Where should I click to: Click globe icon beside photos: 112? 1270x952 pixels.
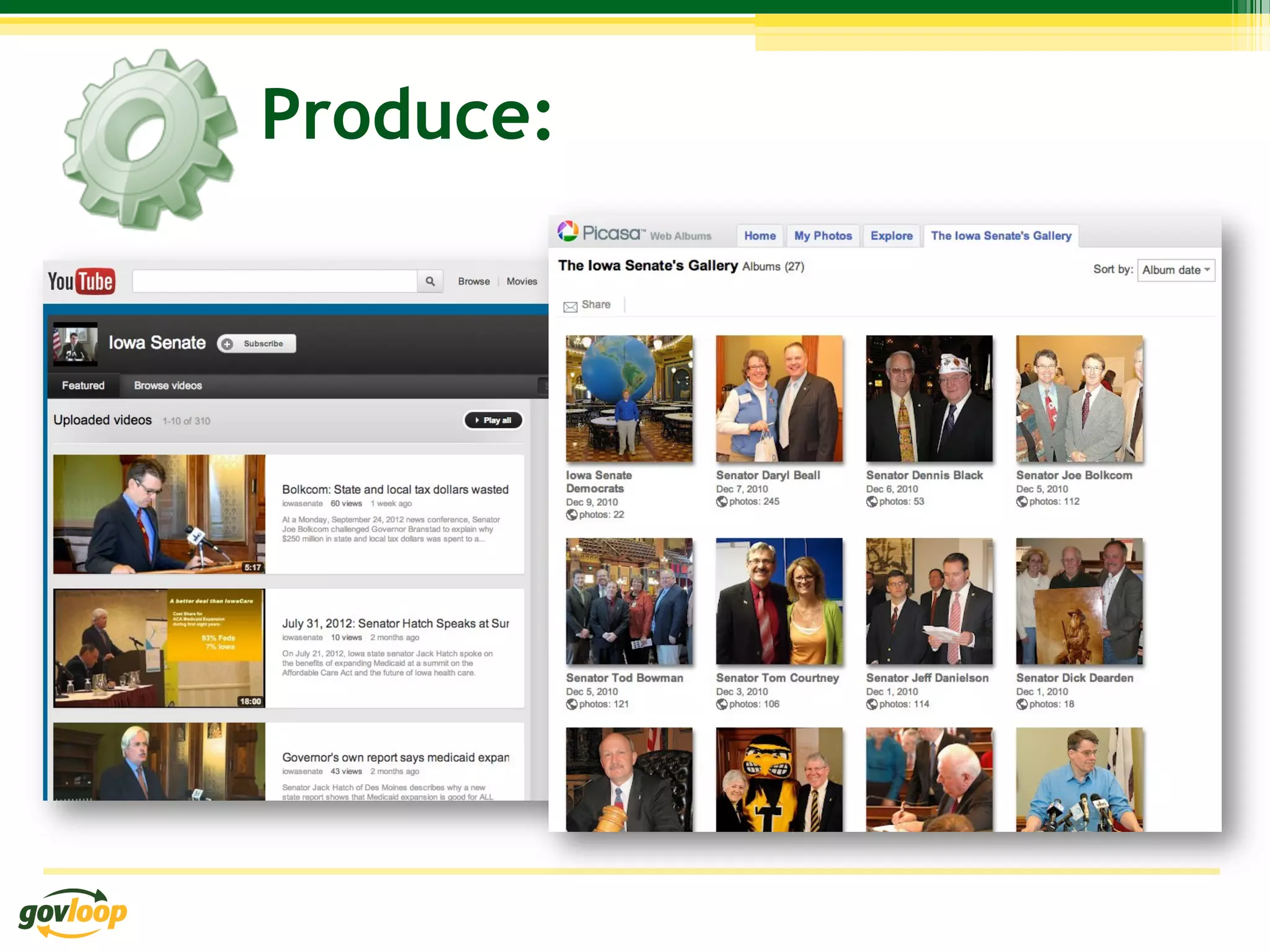point(1021,501)
